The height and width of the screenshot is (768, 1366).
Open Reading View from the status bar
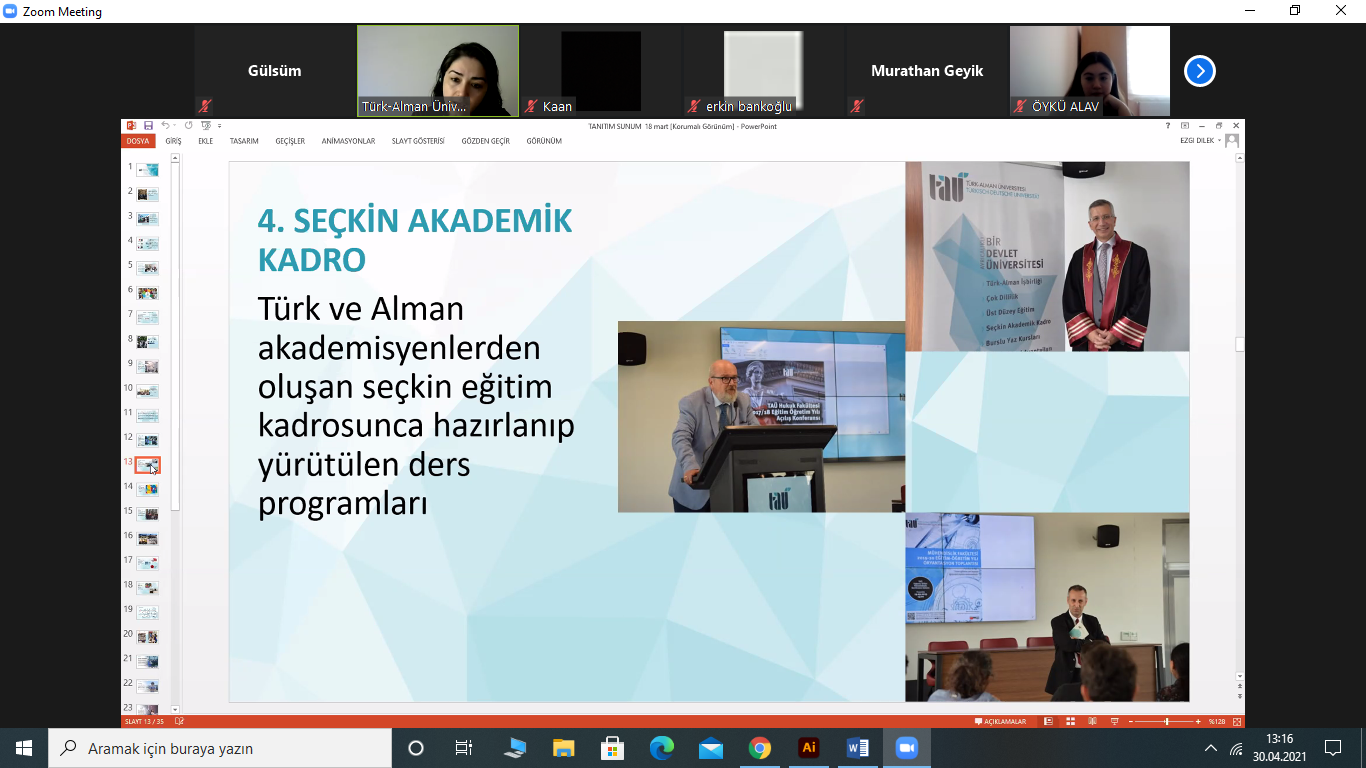click(1092, 721)
